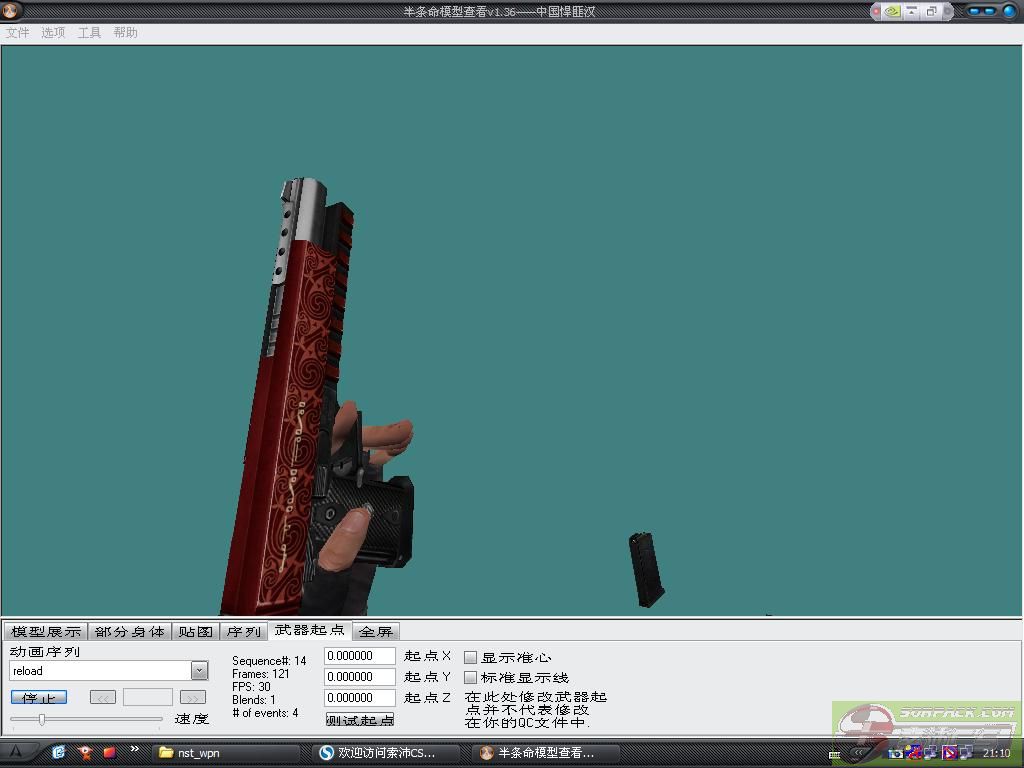Expand hidden system tray icons
1024x768 pixels.
[857, 753]
